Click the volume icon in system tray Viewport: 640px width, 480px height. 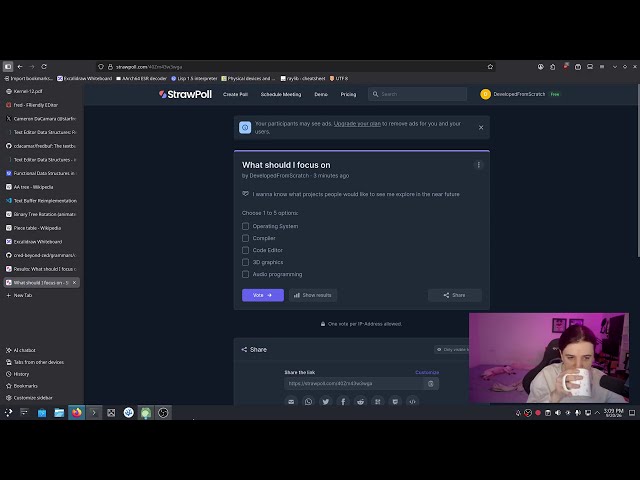(558, 413)
